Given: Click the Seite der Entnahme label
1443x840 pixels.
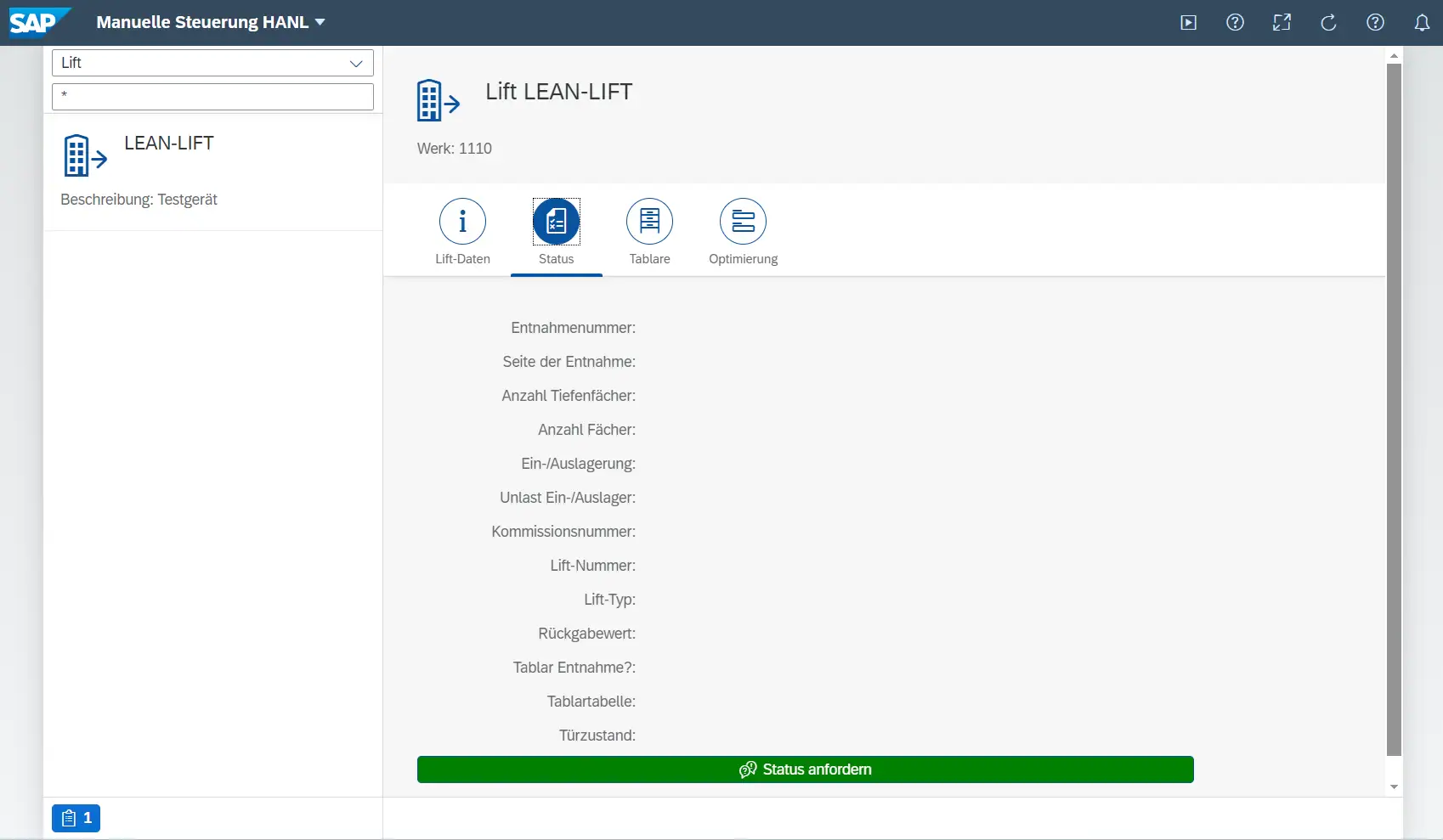Looking at the screenshot, I should 569,362.
